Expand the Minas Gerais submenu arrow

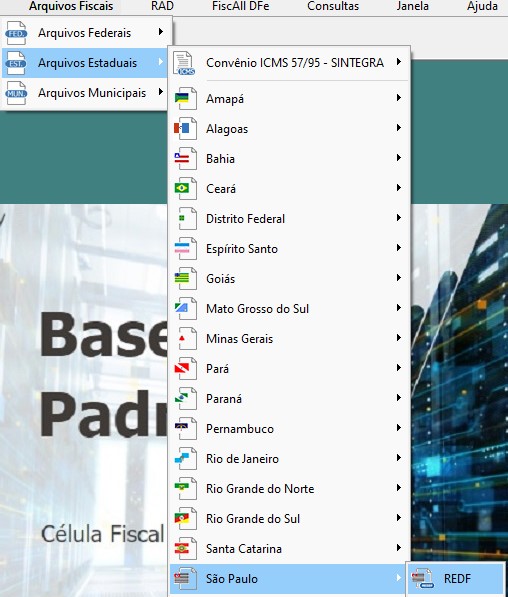[x=399, y=338]
